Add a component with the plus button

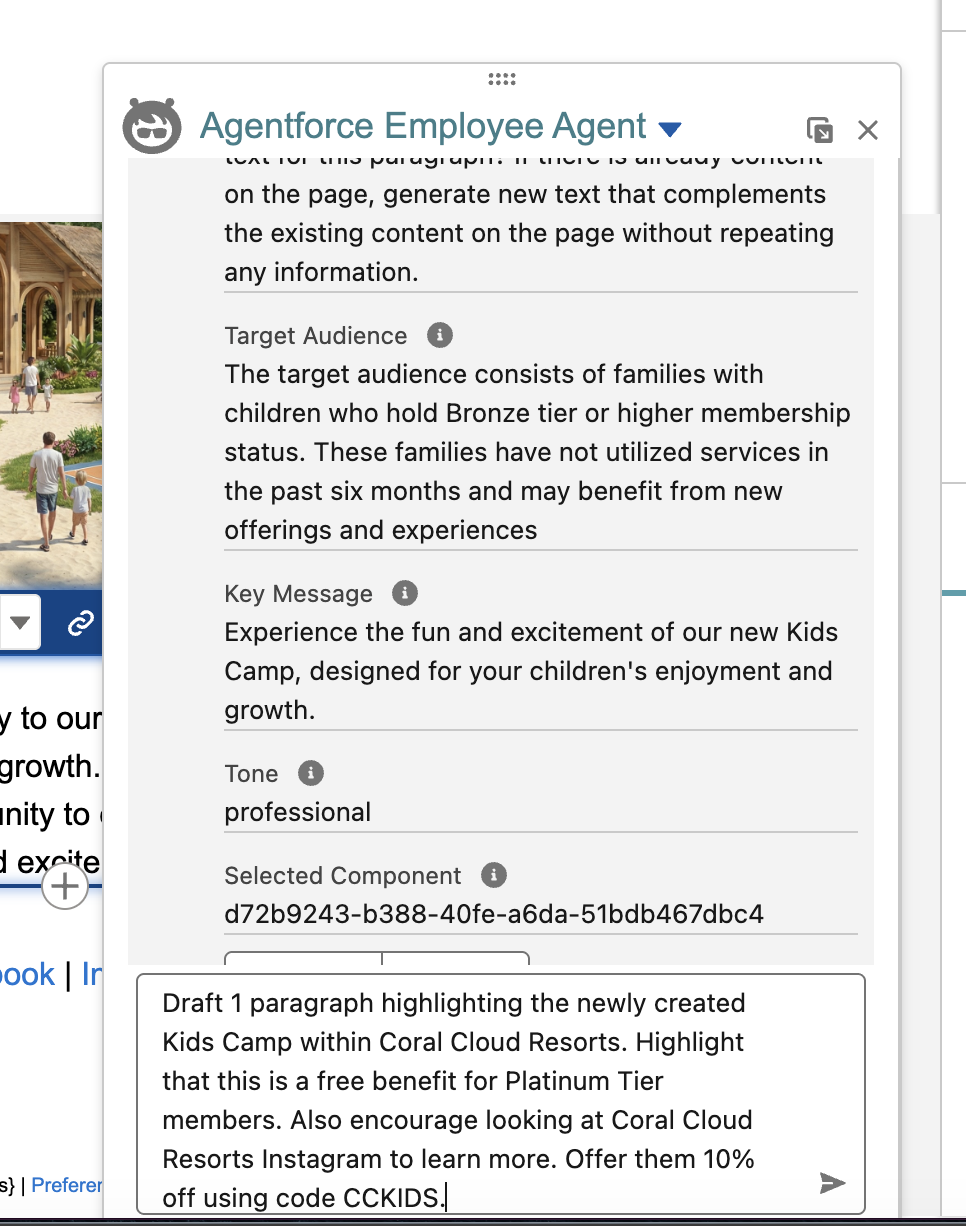[x=65, y=886]
